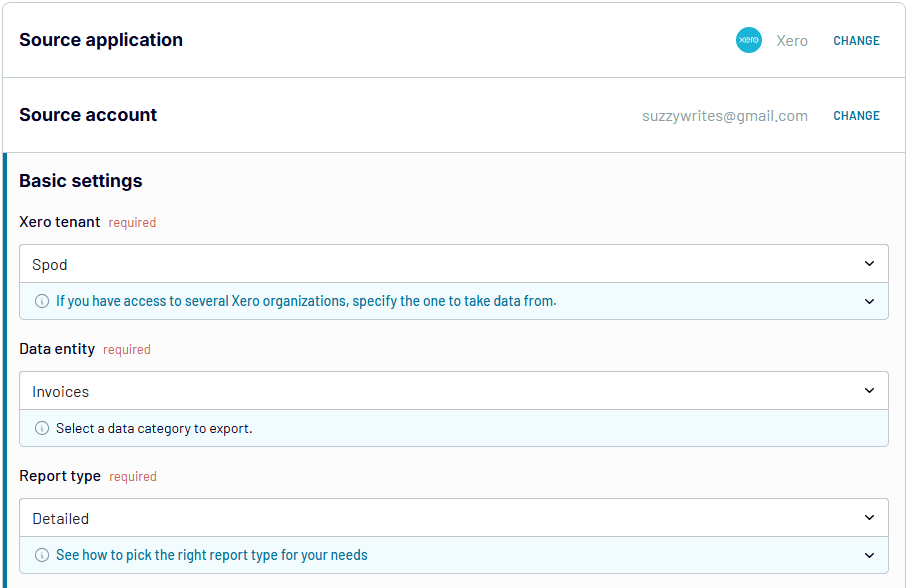The image size is (909, 588).
Task: Open the Xero tenant dropdown showing Spod
Action: tap(453, 264)
